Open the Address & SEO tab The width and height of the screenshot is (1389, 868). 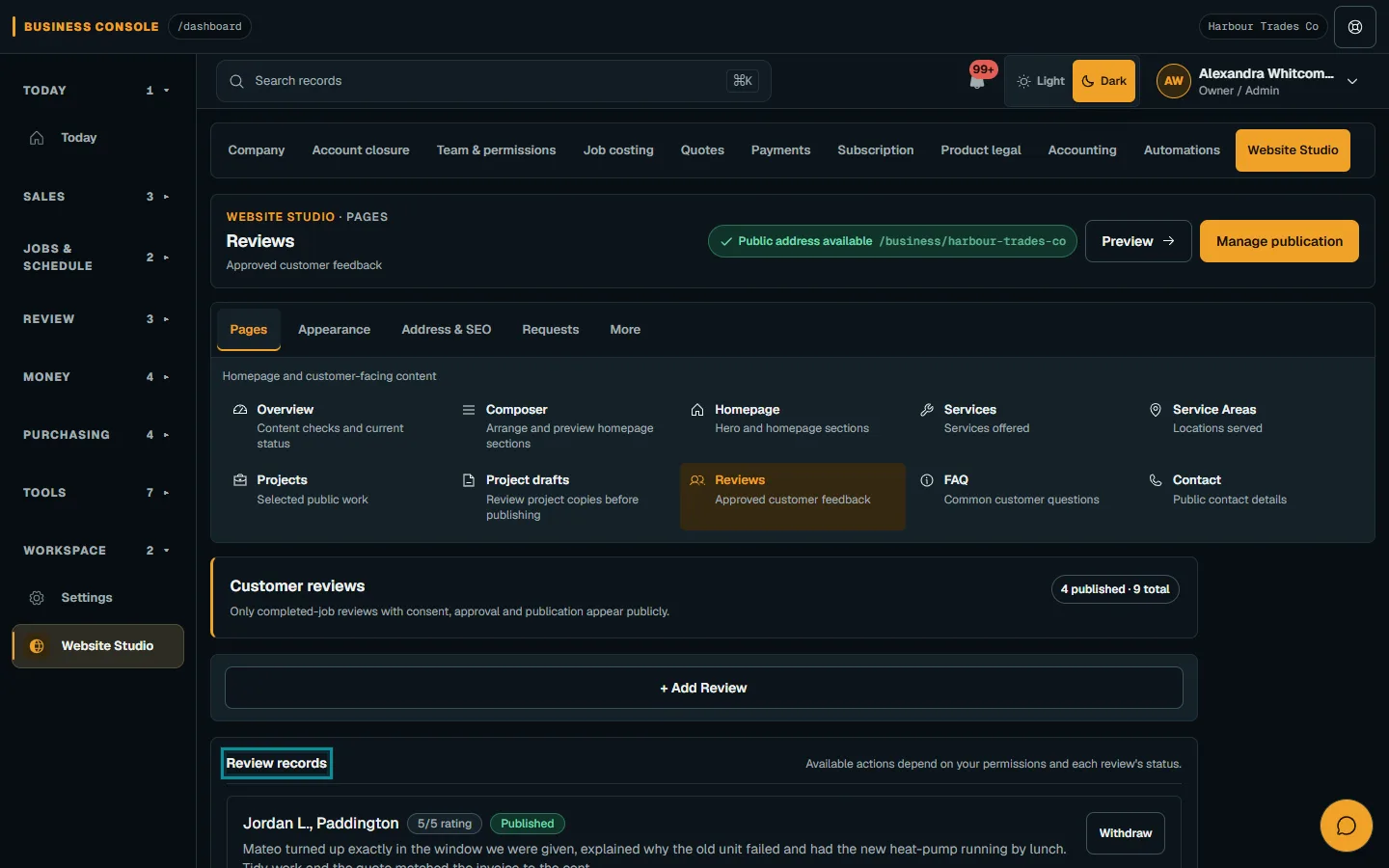click(447, 330)
